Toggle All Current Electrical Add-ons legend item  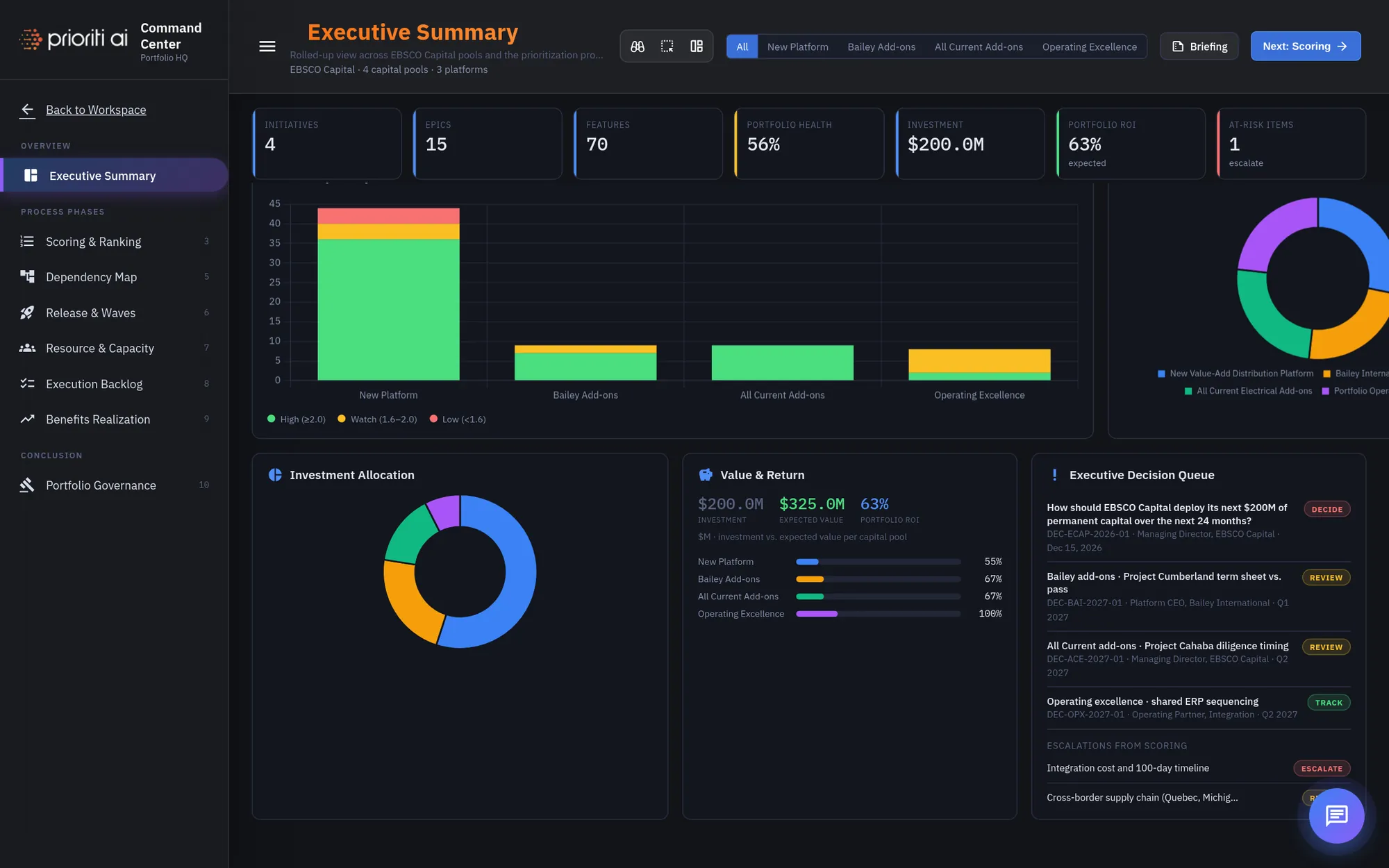pos(1248,391)
